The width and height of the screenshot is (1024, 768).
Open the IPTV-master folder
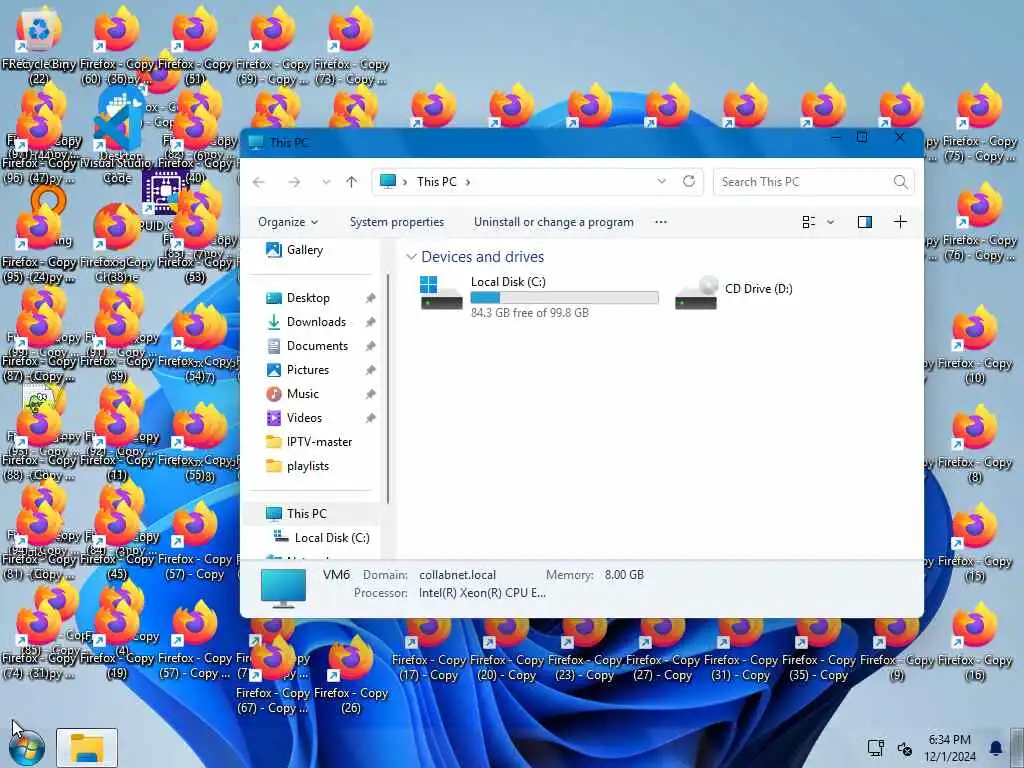point(319,442)
